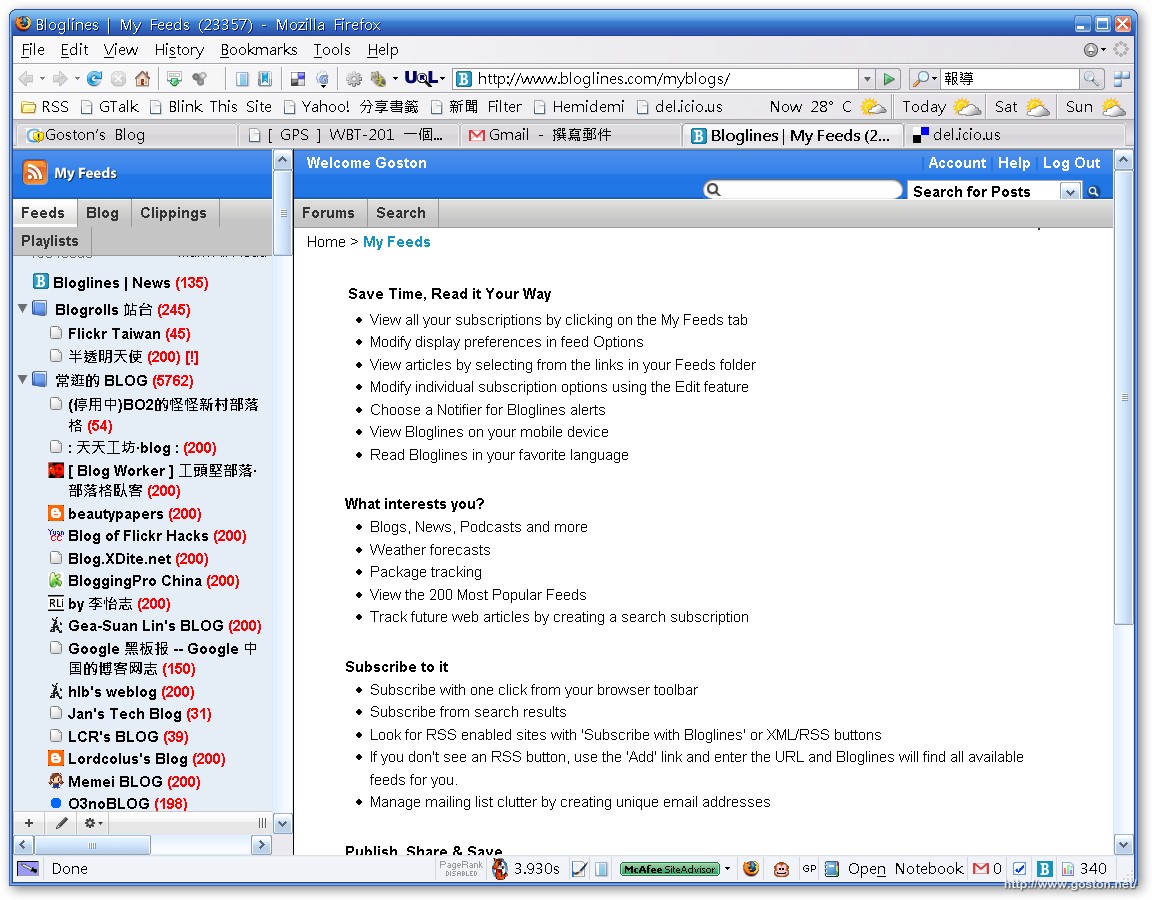Click the Firefox globe icon in status bar
This screenshot has width=1152, height=900.
pyautogui.click(x=751, y=868)
